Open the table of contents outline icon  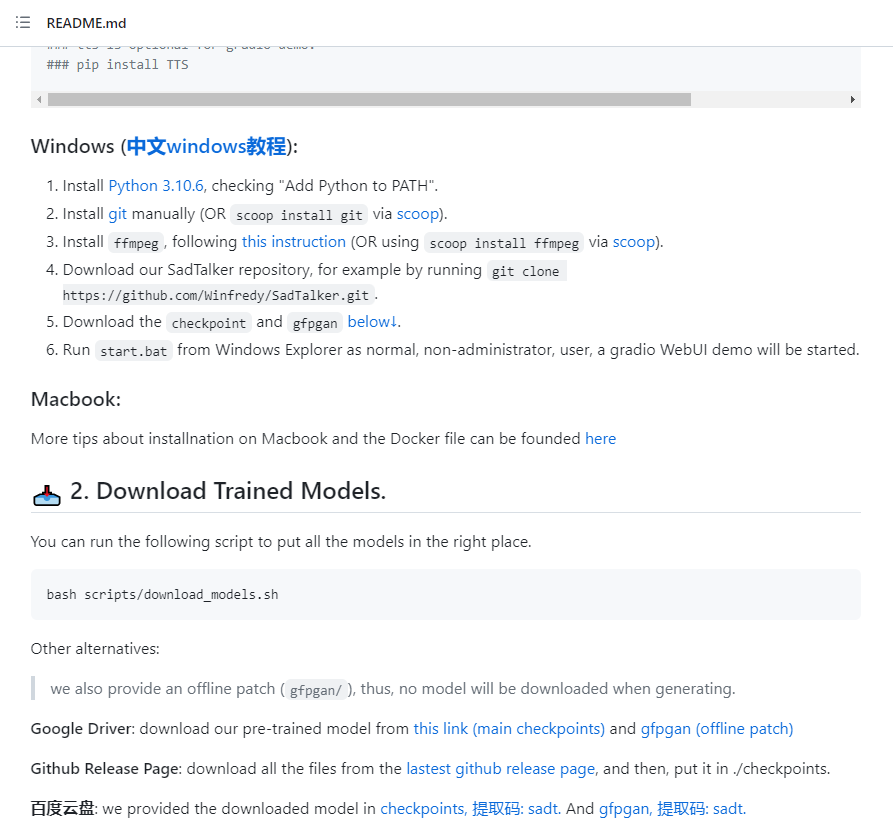pos(23,22)
